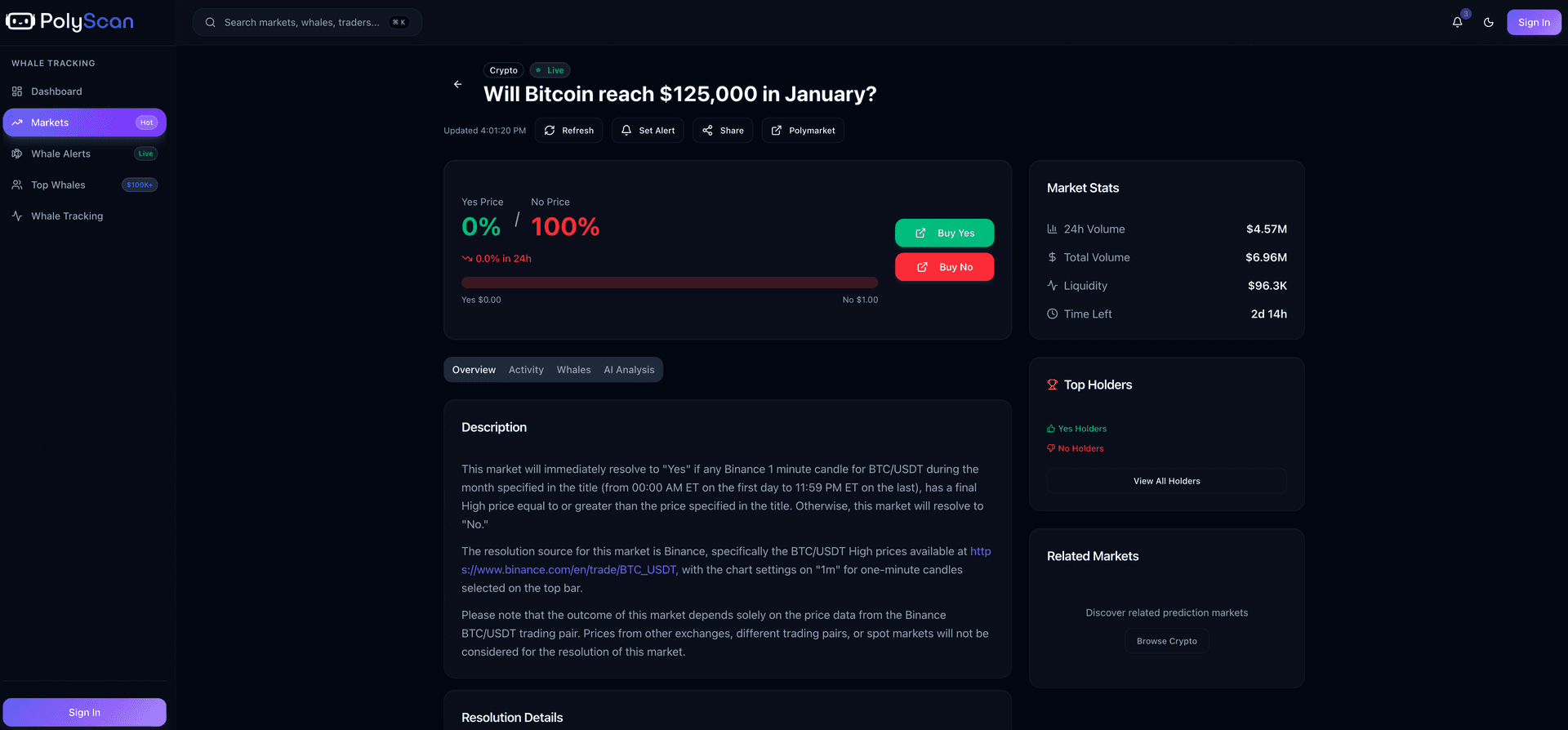The height and width of the screenshot is (730, 1568).
Task: Open the Binance BTC_USDT link
Action: [568, 570]
